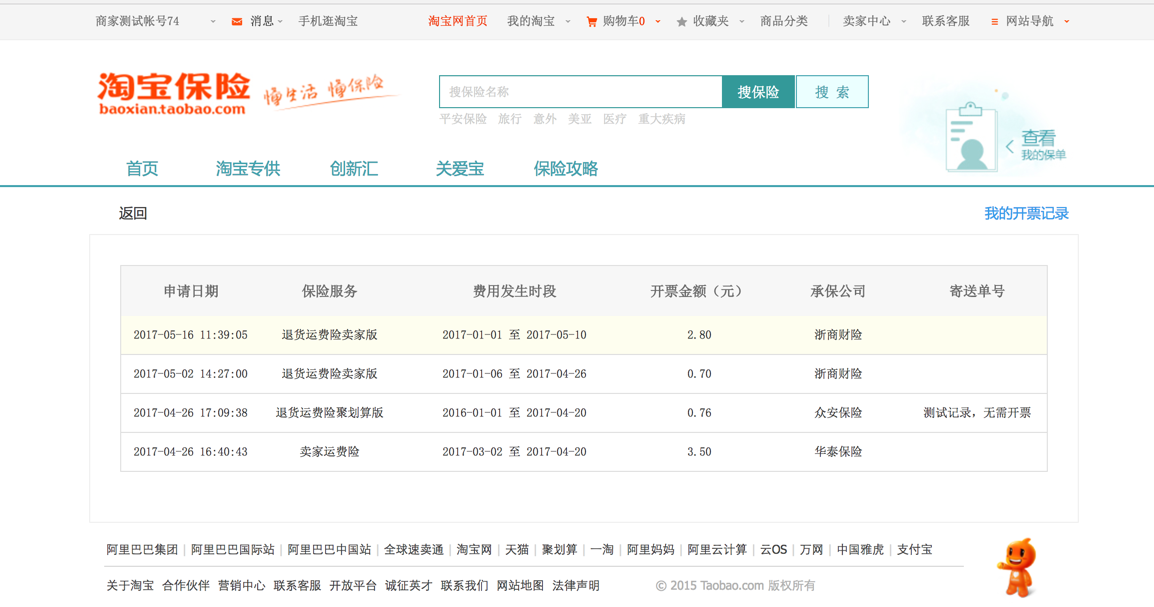Select the row dated 2017-05-02 14:27:00
This screenshot has height=607, width=1154.
584,374
